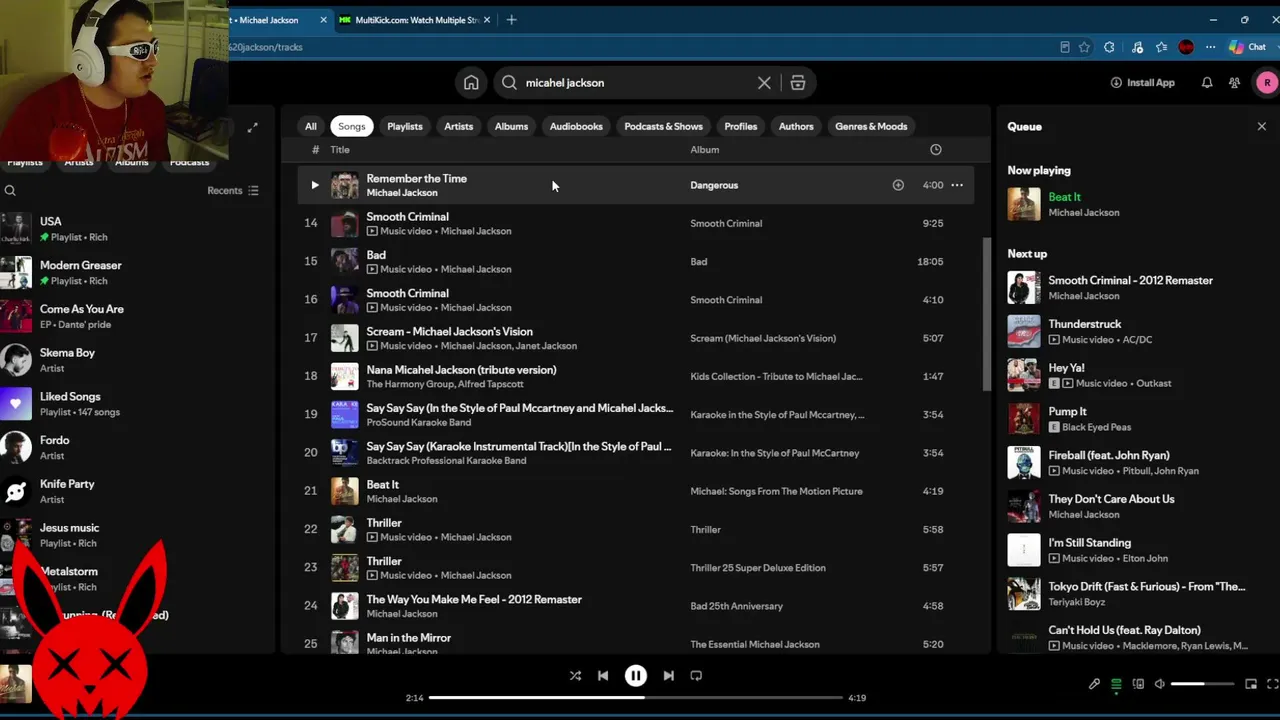Bookmark page with the star icon
This screenshot has width=1280, height=720.
1084,47
